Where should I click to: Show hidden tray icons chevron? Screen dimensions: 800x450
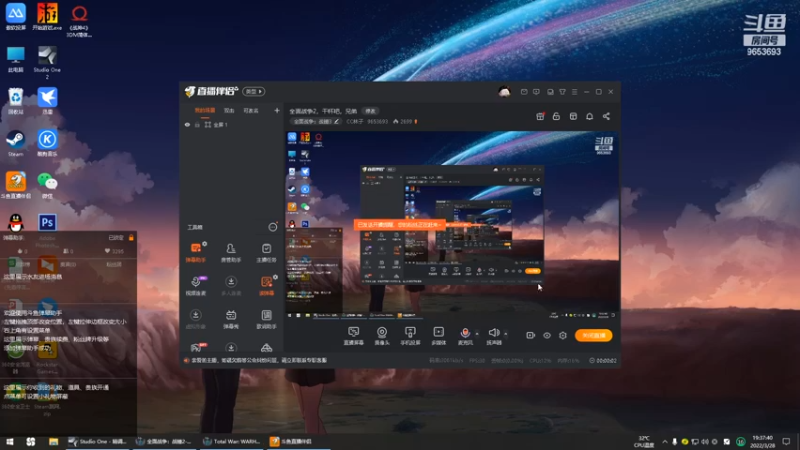point(665,442)
